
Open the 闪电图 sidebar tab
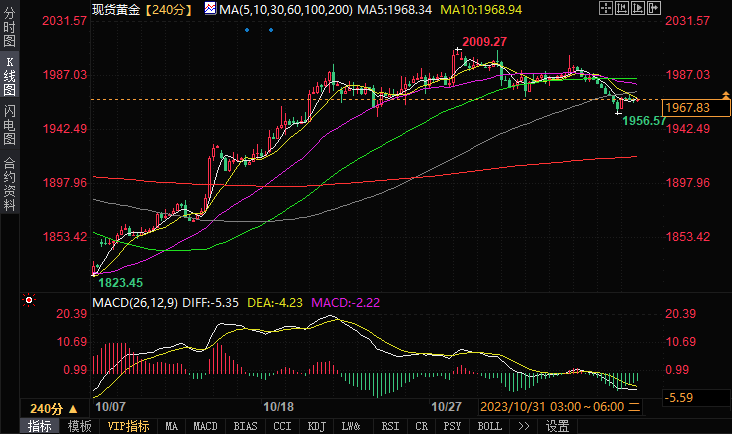point(9,124)
